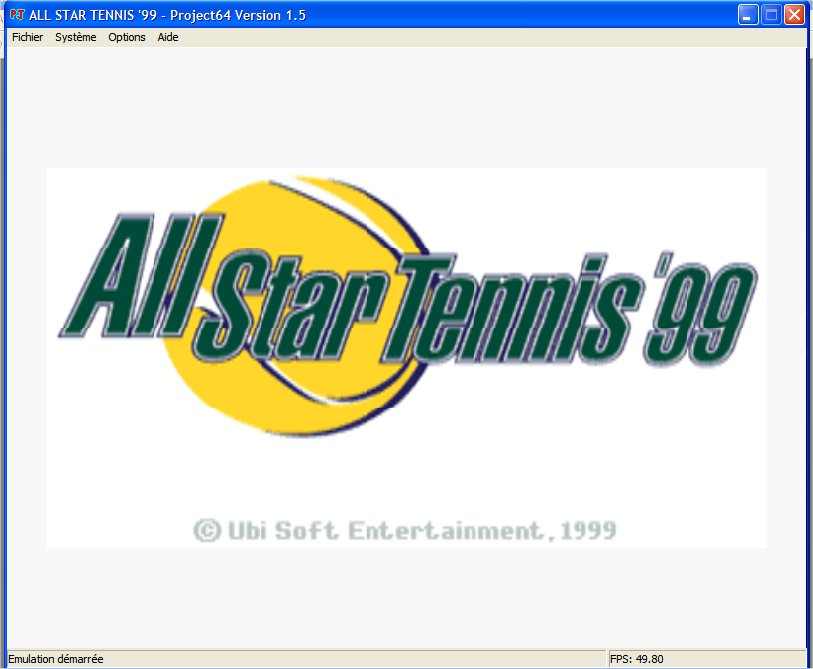Minimize the Project64 window
Image resolution: width=813 pixels, height=669 pixels.
coord(748,15)
